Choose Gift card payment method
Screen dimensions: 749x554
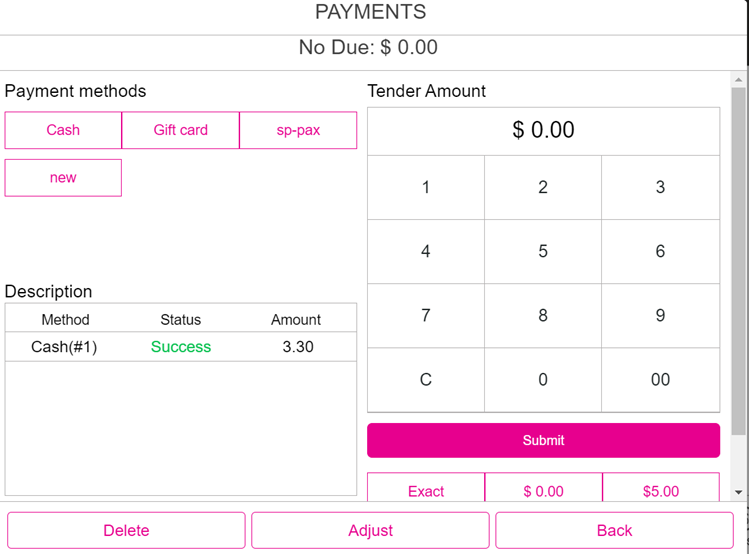point(180,130)
